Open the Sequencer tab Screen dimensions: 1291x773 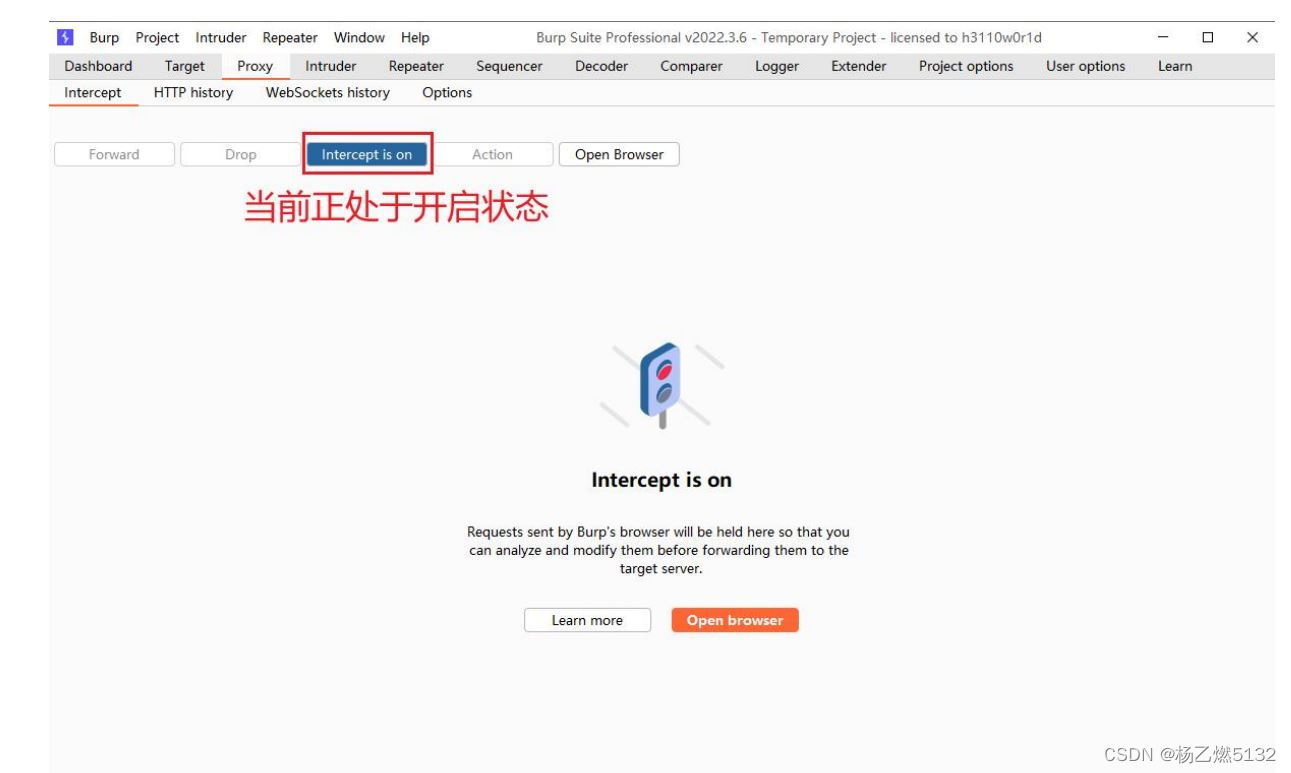coord(509,66)
